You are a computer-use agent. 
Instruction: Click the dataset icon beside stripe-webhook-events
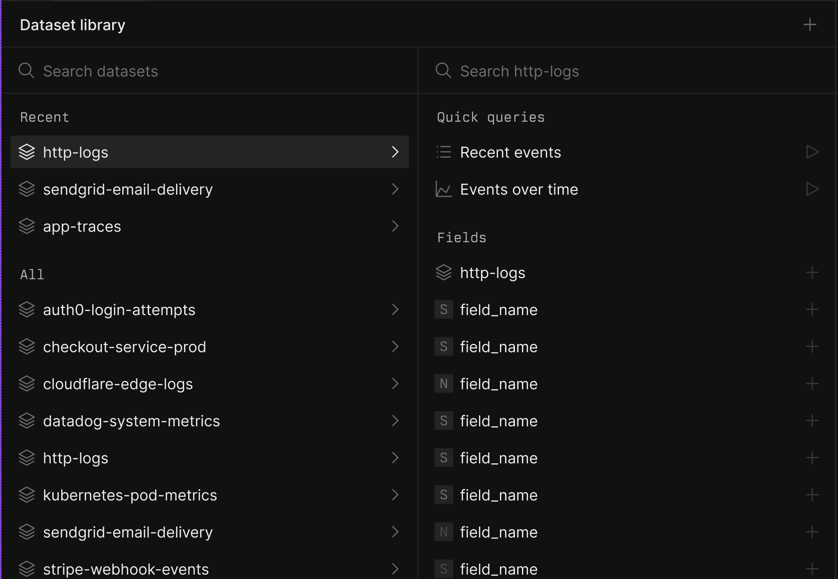coord(27,568)
